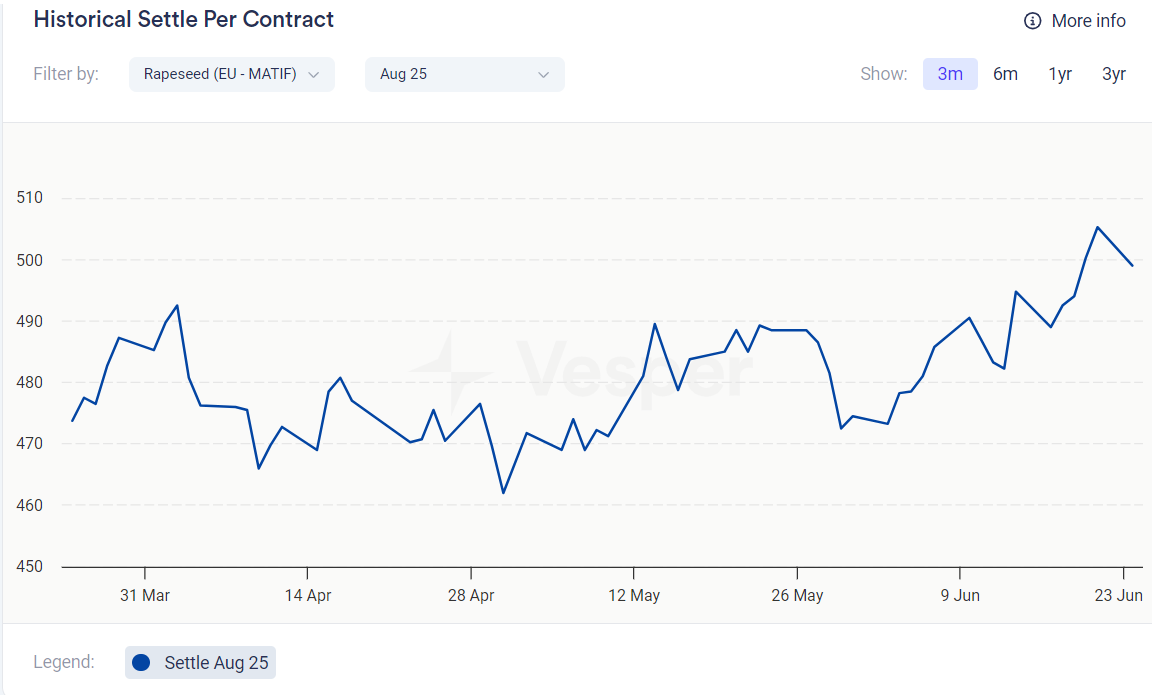Open the Rapeseed (EU - MATIF) commodity dropdown
The height and width of the screenshot is (695, 1152).
(231, 74)
